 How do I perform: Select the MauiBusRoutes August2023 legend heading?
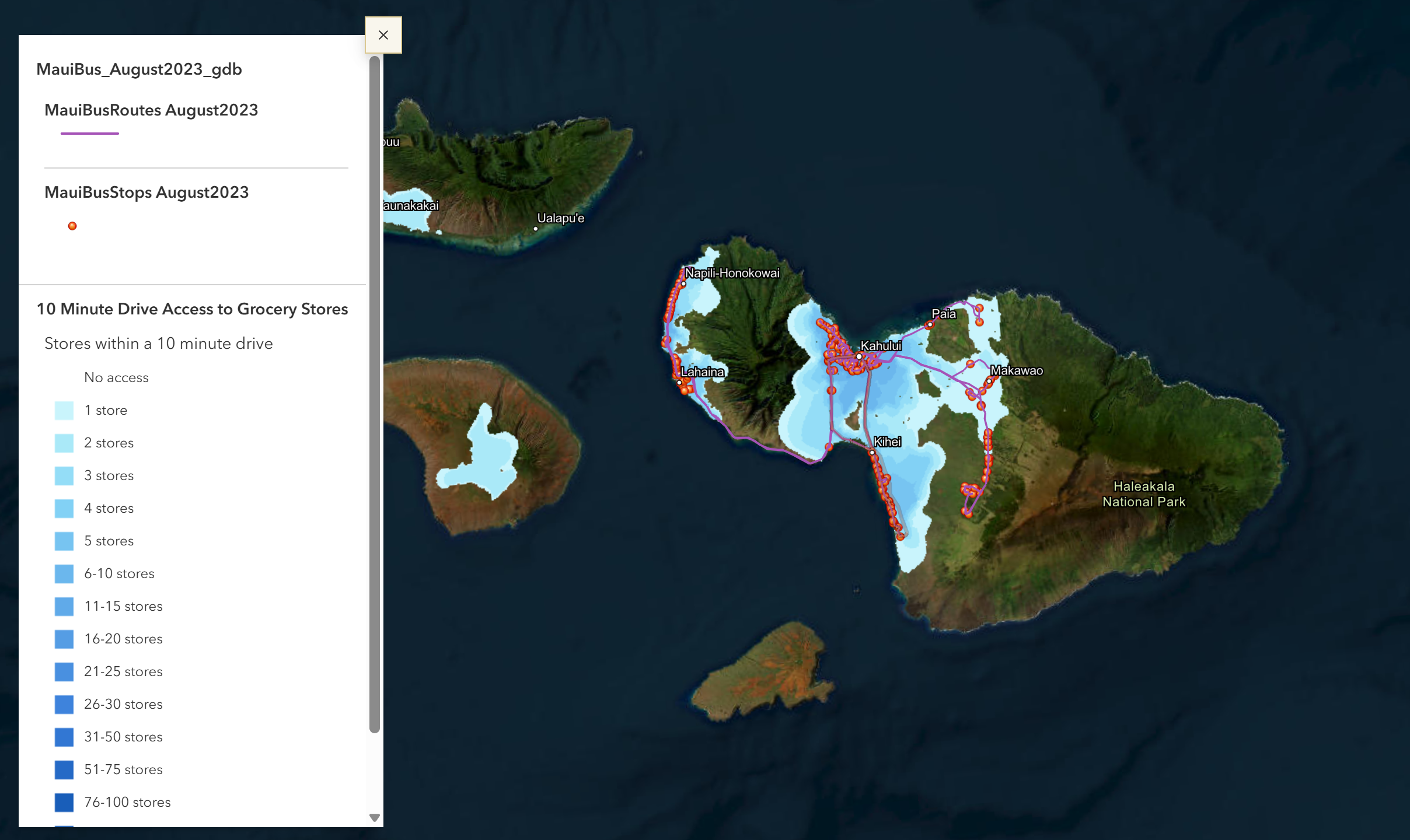coord(151,110)
